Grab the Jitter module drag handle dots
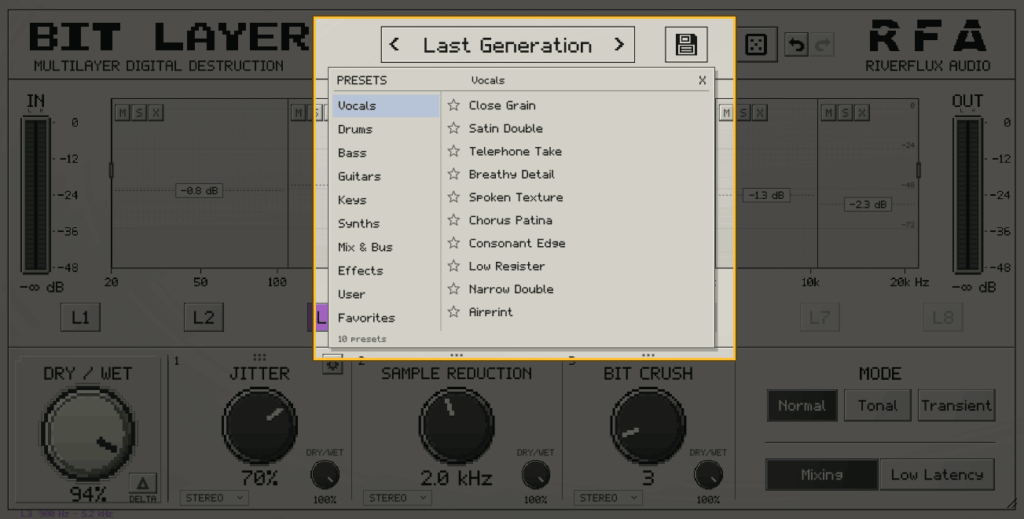1024x519 pixels. (x=259, y=357)
